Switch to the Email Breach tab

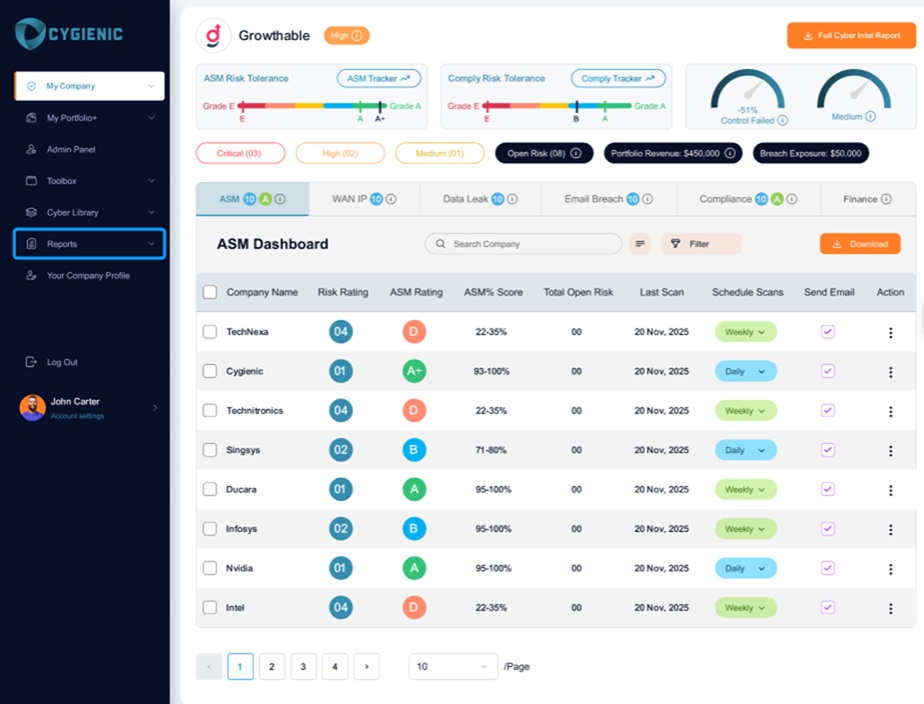[609, 199]
